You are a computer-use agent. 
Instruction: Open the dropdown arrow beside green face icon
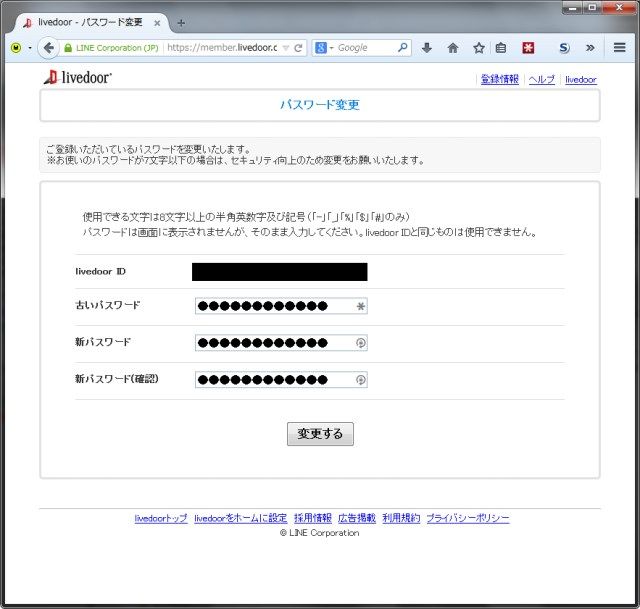pyautogui.click(x=30, y=48)
